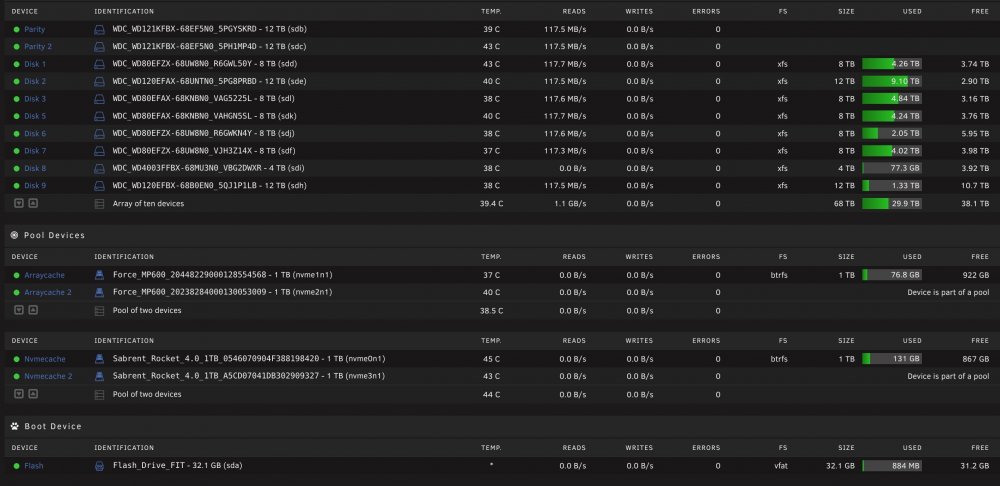Image resolution: width=1000 pixels, height=486 pixels.
Task: Open the Arraycache 2 device link
Action: pyautogui.click(x=48, y=292)
